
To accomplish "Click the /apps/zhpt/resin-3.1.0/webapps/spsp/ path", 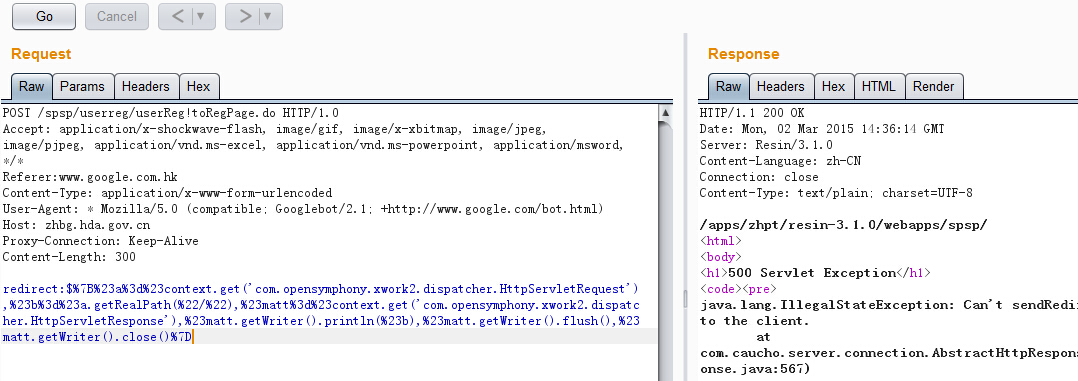I will click(844, 225).
